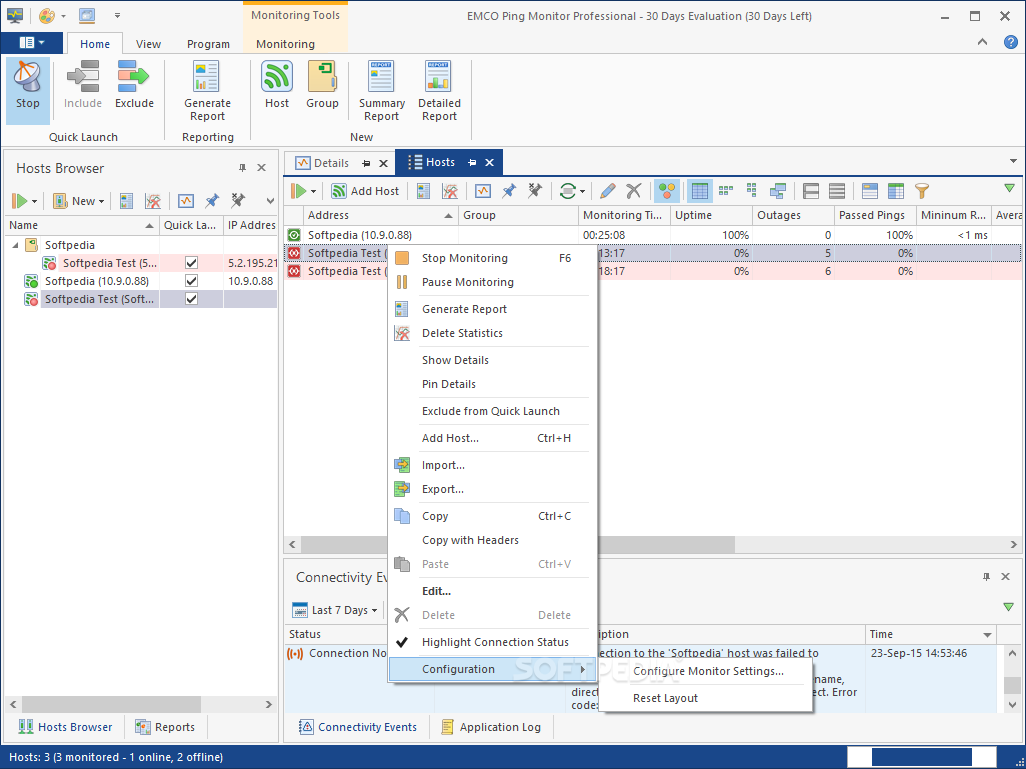Click the edit pencil icon in Hosts toolbar
This screenshot has height=769, width=1026.
click(607, 190)
